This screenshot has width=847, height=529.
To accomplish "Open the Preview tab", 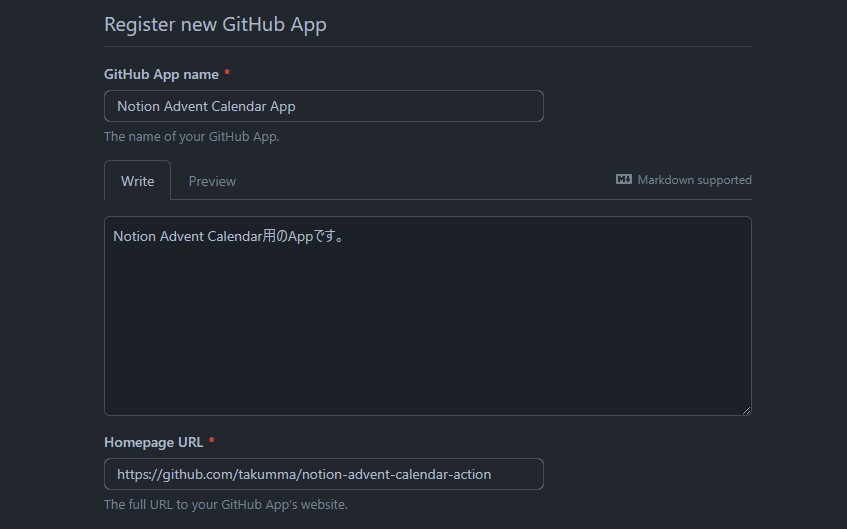I will coord(212,181).
